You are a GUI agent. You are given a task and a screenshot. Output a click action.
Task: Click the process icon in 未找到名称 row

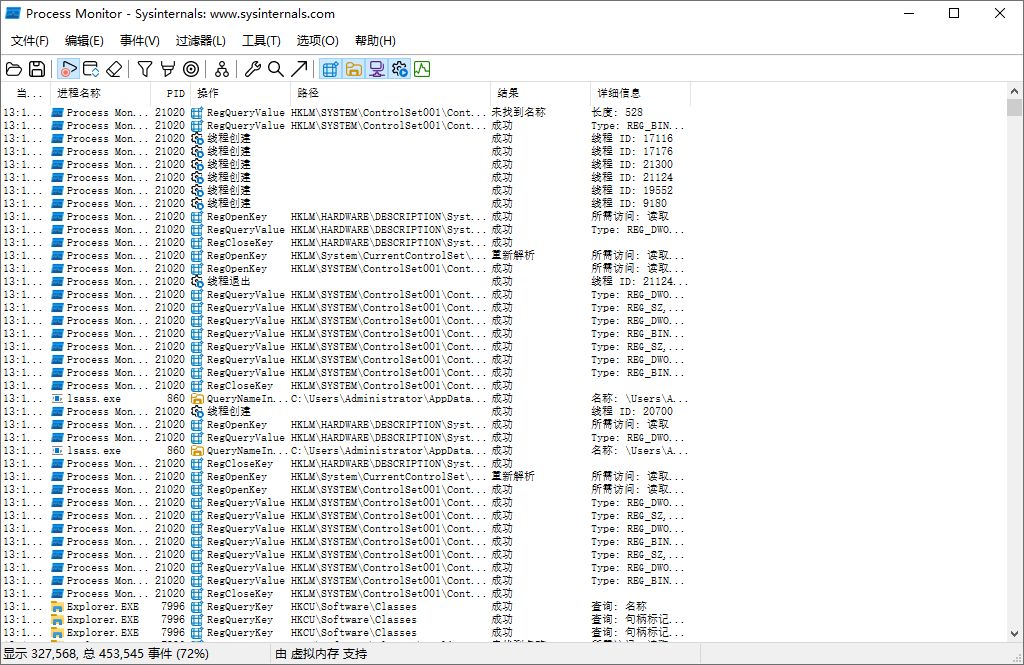pyautogui.click(x=57, y=112)
